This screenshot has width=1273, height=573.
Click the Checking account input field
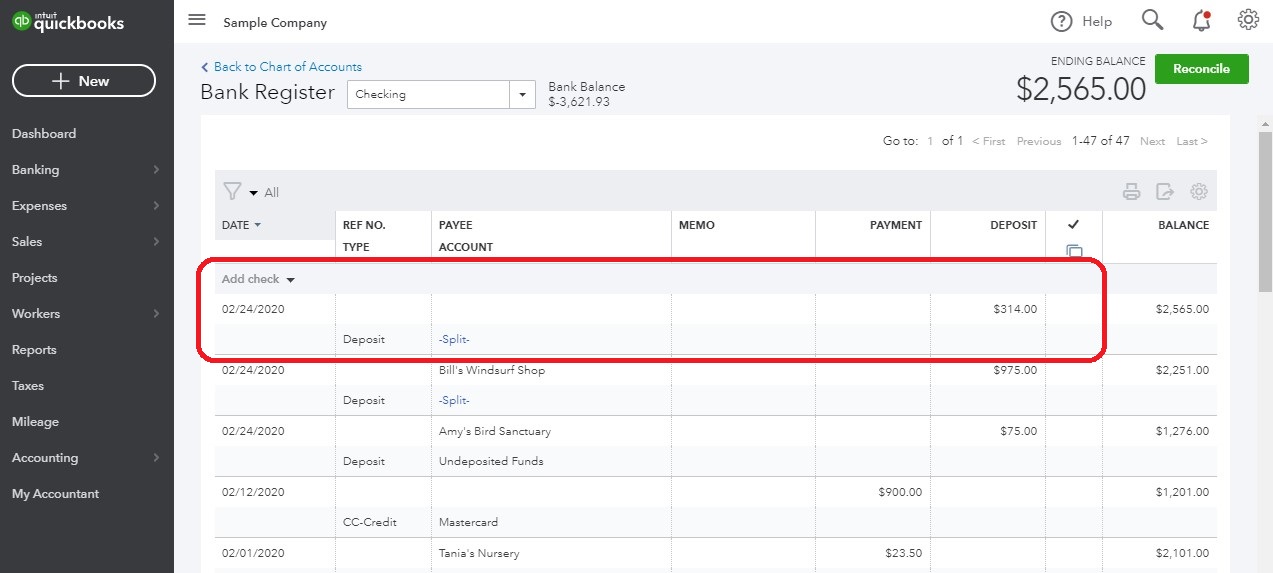[x=429, y=95]
